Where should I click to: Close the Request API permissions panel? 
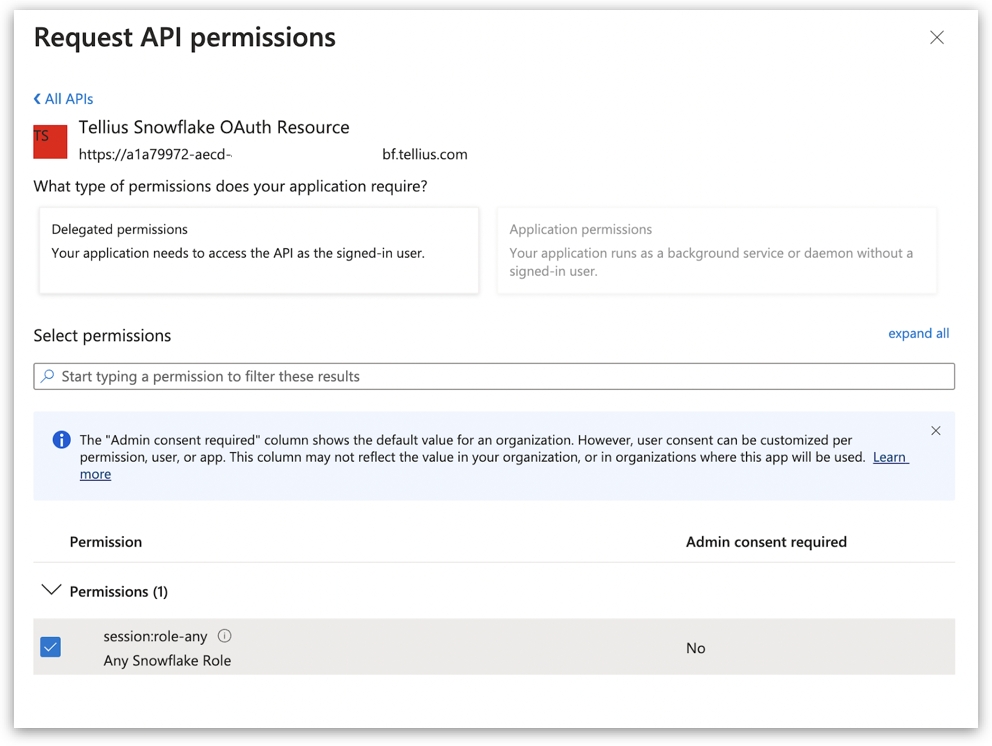pyautogui.click(x=936, y=38)
